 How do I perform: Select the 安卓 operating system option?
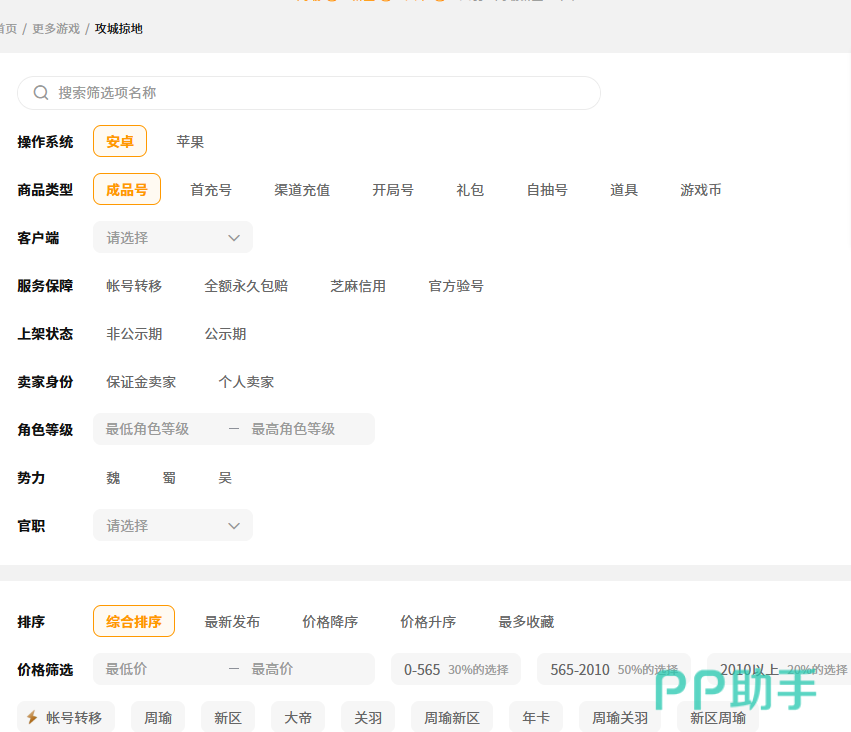pos(120,142)
